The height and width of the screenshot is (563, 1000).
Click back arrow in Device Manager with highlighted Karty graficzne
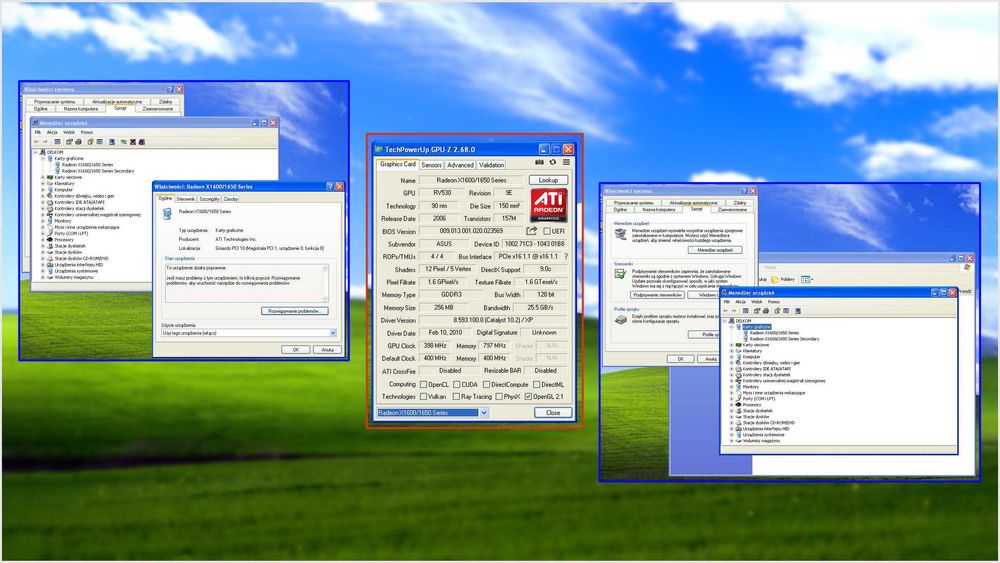(726, 311)
